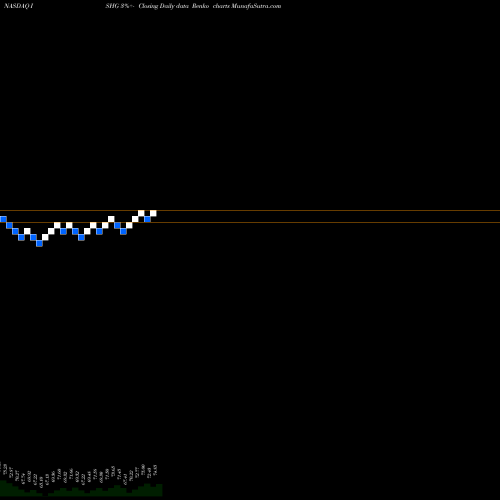Select the rightmost white Renko brick
The width and height of the screenshot is (500, 500).
pos(153,213)
